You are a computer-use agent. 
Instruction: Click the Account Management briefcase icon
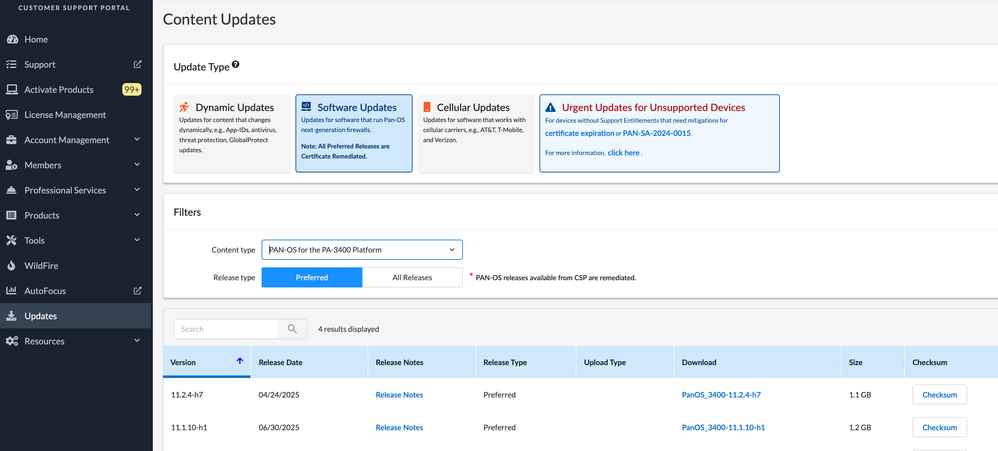pos(11,140)
